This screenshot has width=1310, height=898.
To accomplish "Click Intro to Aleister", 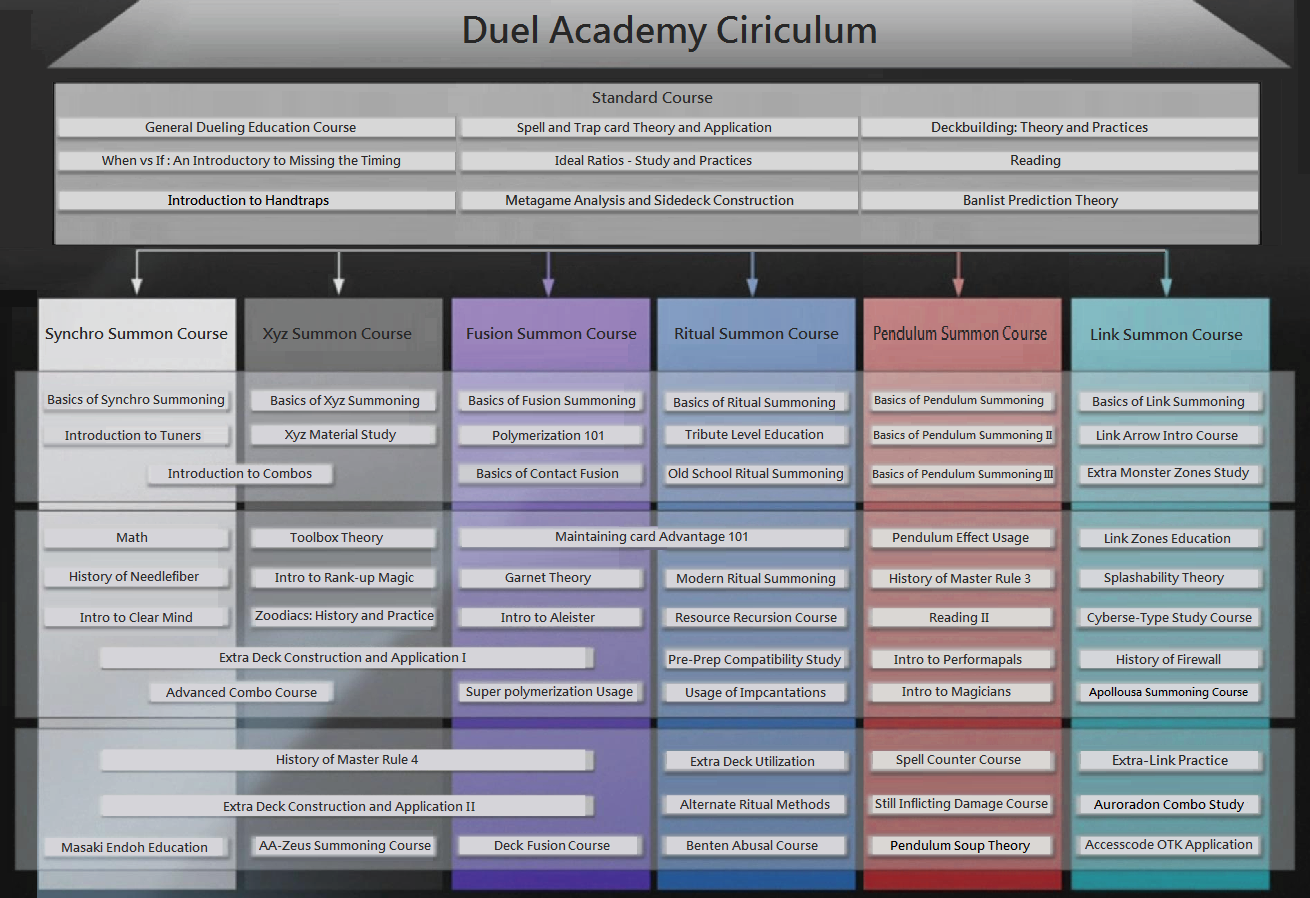I will click(551, 617).
